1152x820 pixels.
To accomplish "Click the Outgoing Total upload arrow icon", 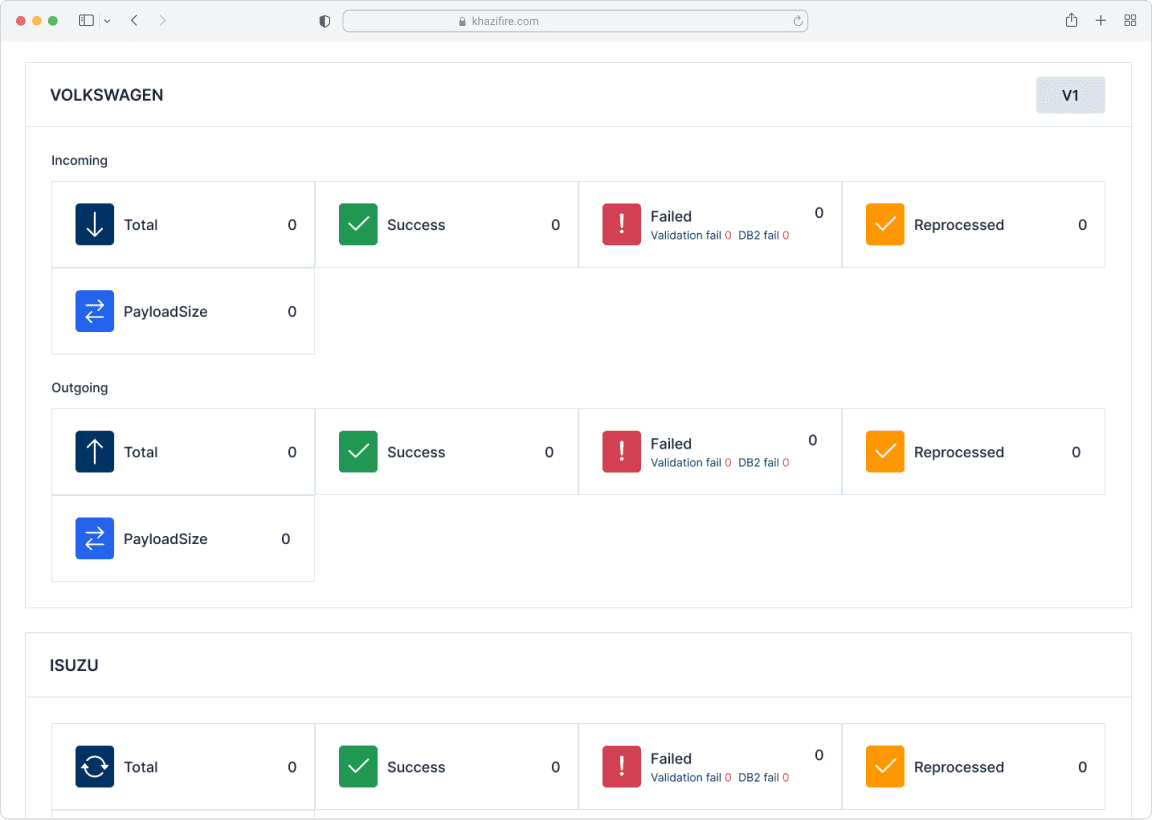I will click(x=94, y=451).
